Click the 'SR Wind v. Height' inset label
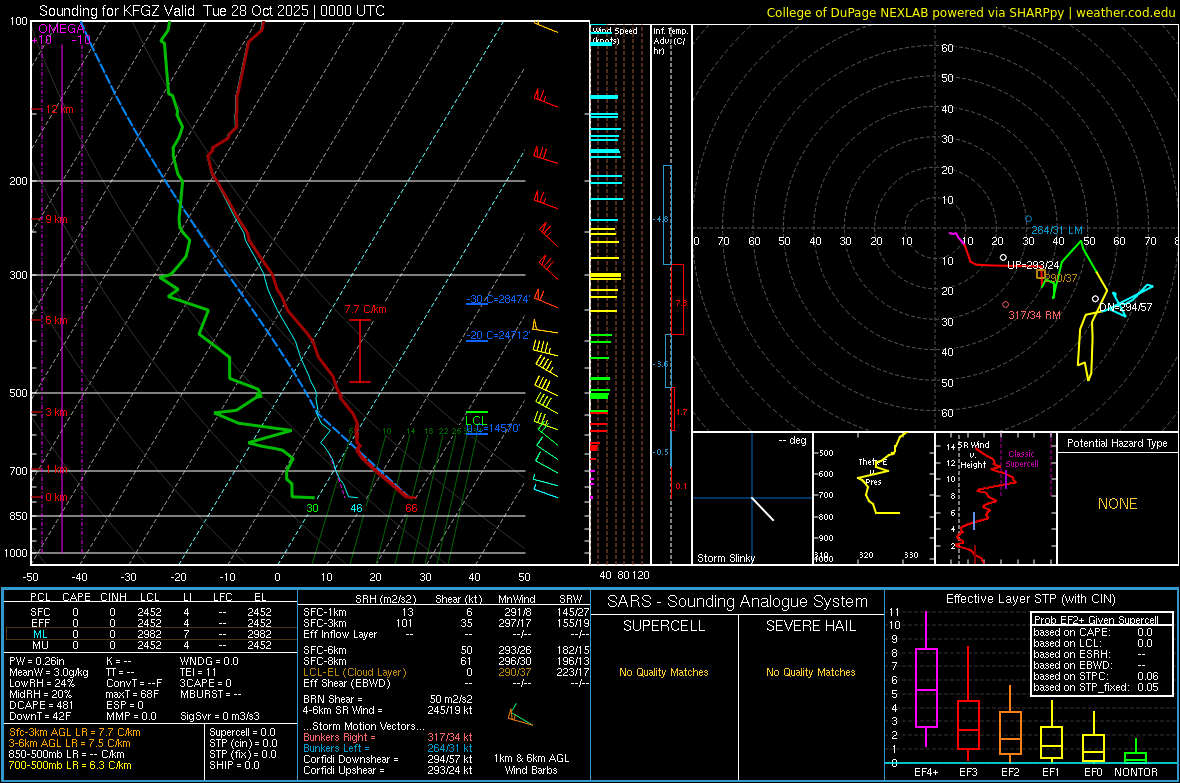The height and width of the screenshot is (783, 1180). coord(973,455)
